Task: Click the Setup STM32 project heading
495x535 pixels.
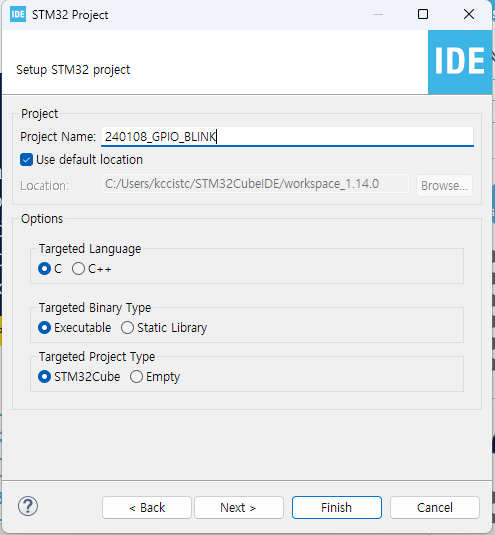Action: [x=73, y=70]
